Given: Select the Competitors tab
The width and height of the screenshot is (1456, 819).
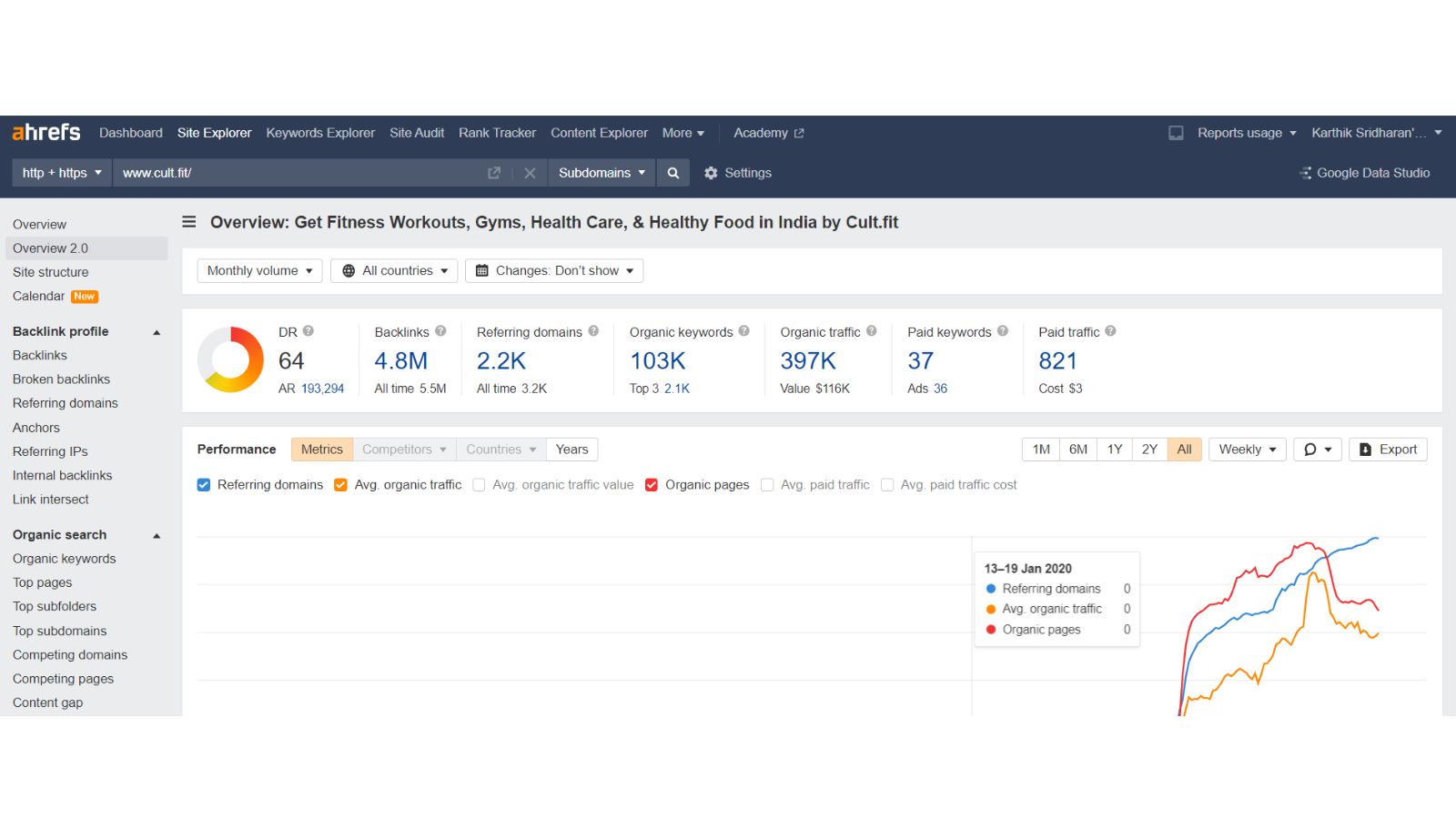Looking at the screenshot, I should (x=404, y=450).
